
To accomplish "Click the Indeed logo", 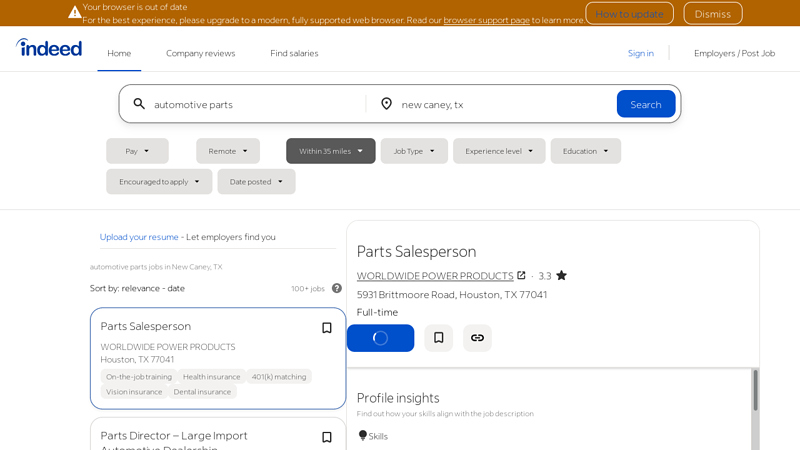I will pos(49,48).
